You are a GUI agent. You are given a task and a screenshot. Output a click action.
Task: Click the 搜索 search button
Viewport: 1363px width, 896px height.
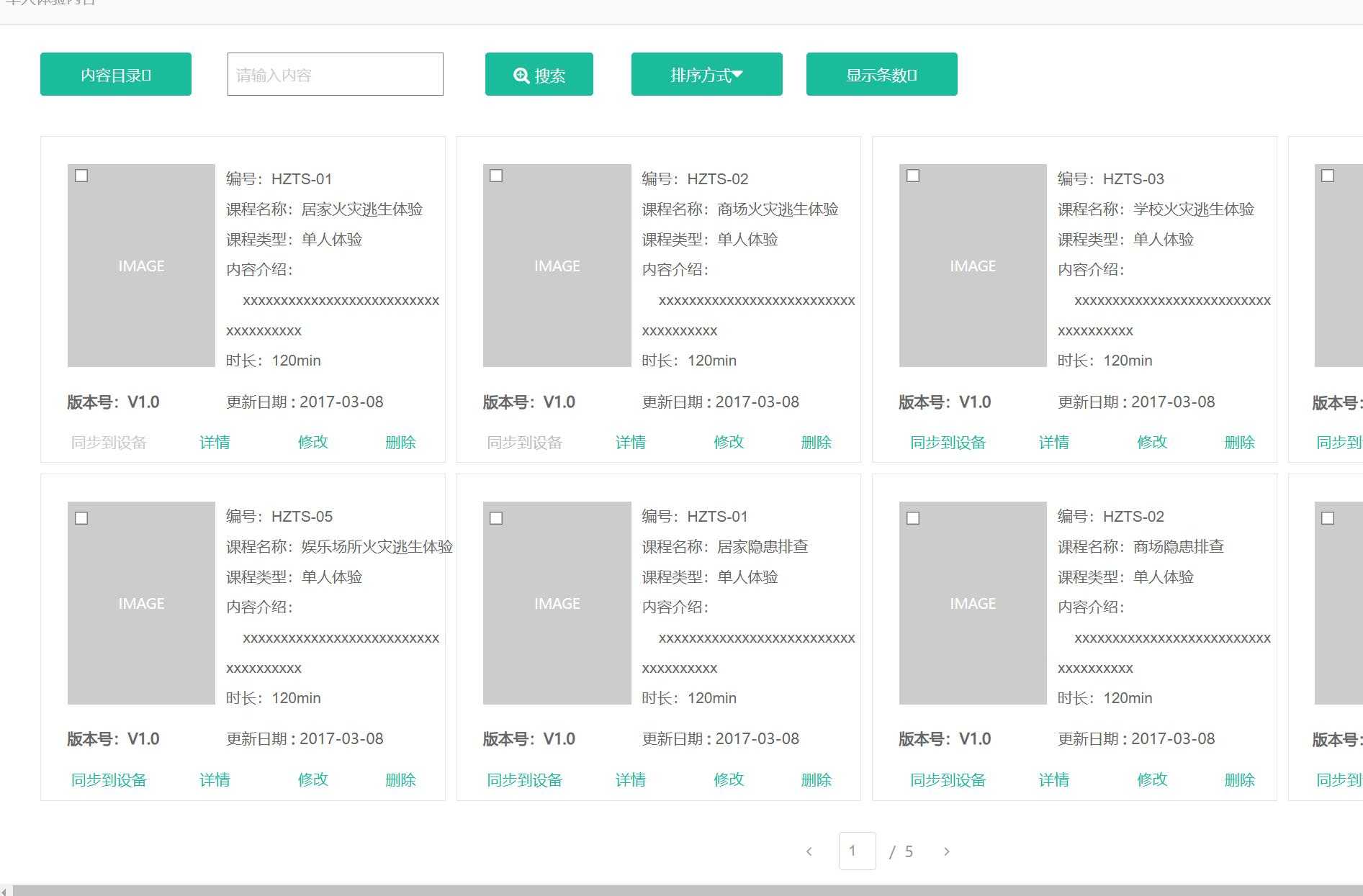539,74
